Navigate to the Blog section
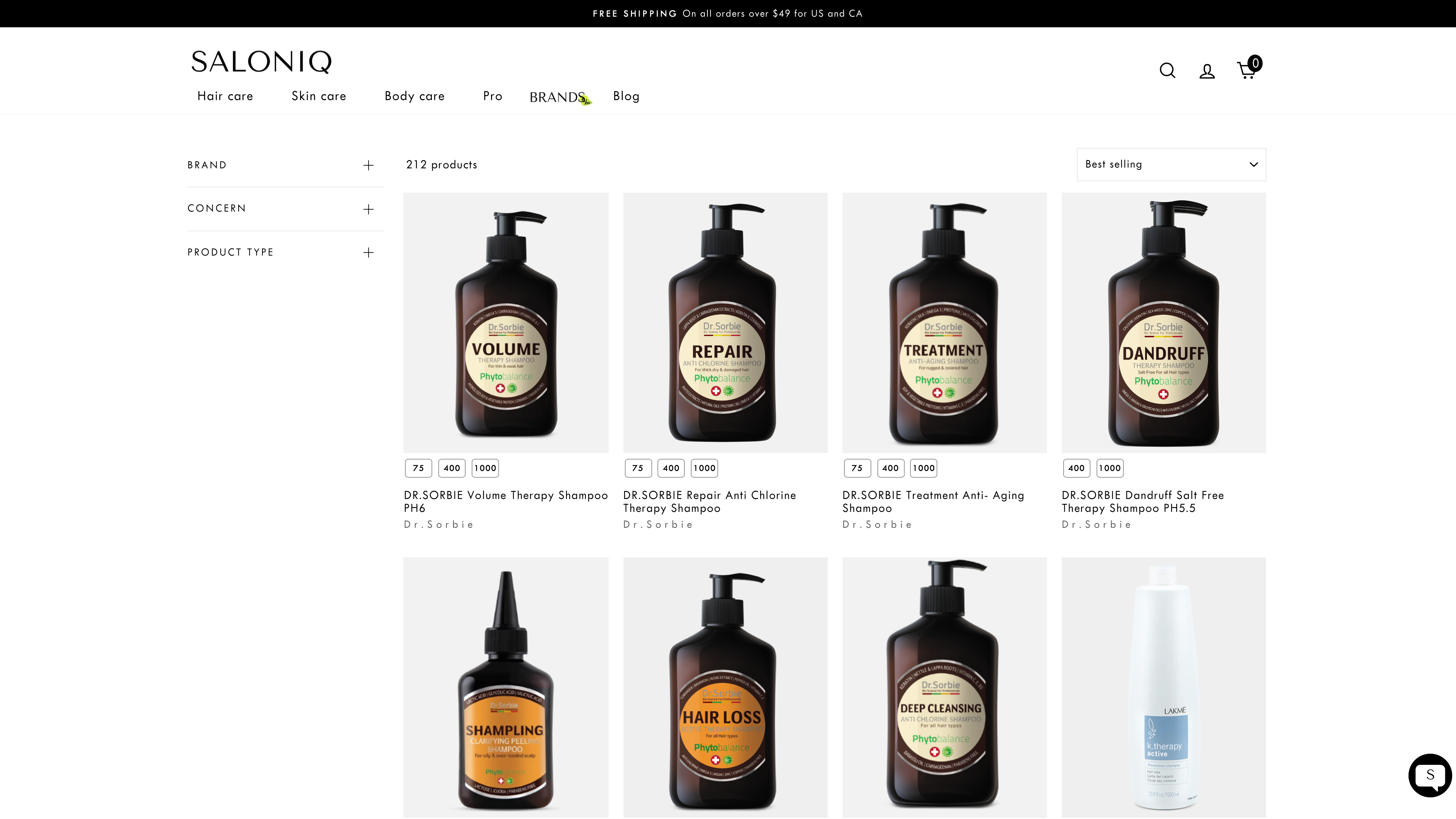1456x819 pixels. (626, 96)
